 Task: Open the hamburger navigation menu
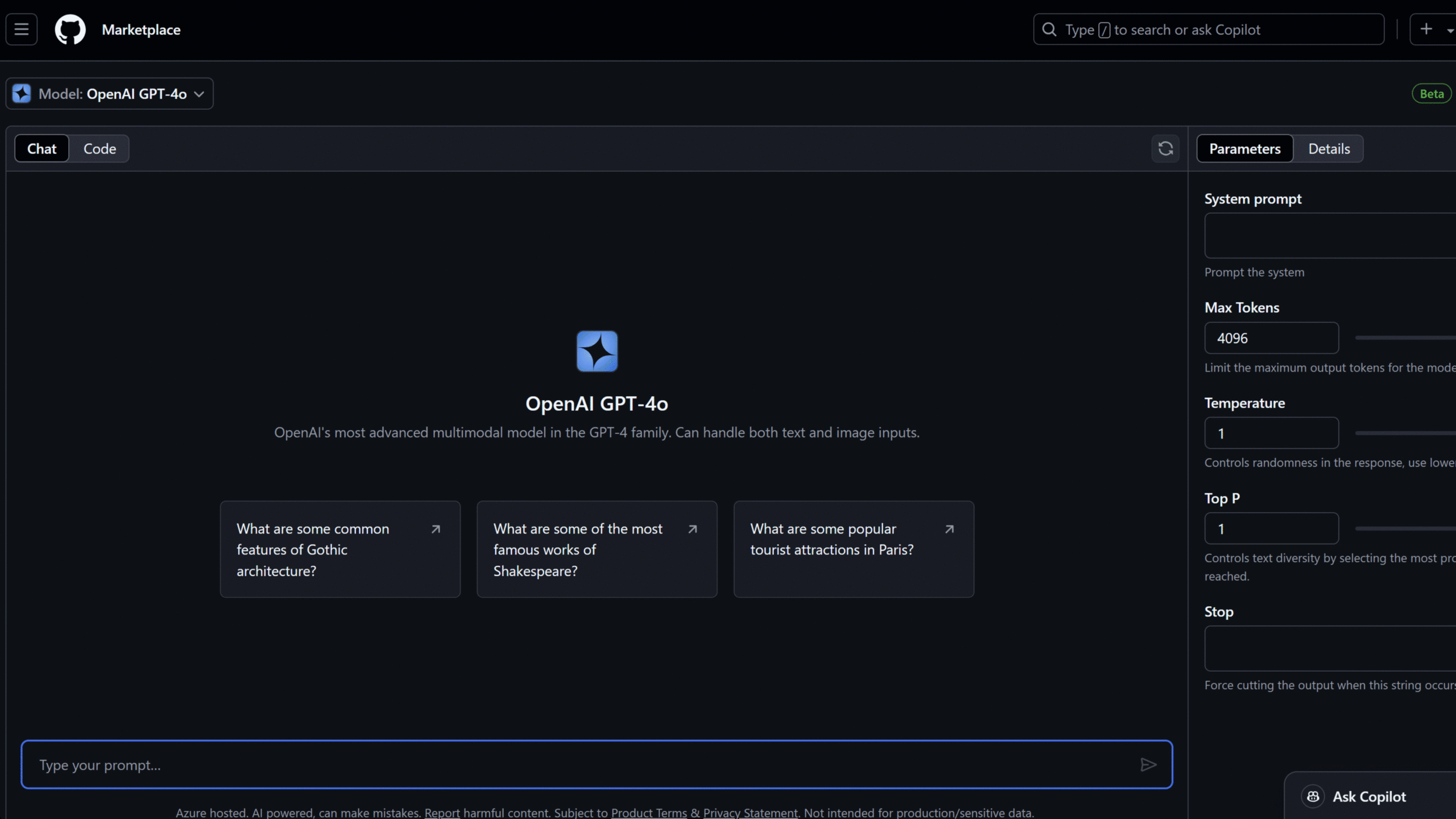tap(22, 29)
